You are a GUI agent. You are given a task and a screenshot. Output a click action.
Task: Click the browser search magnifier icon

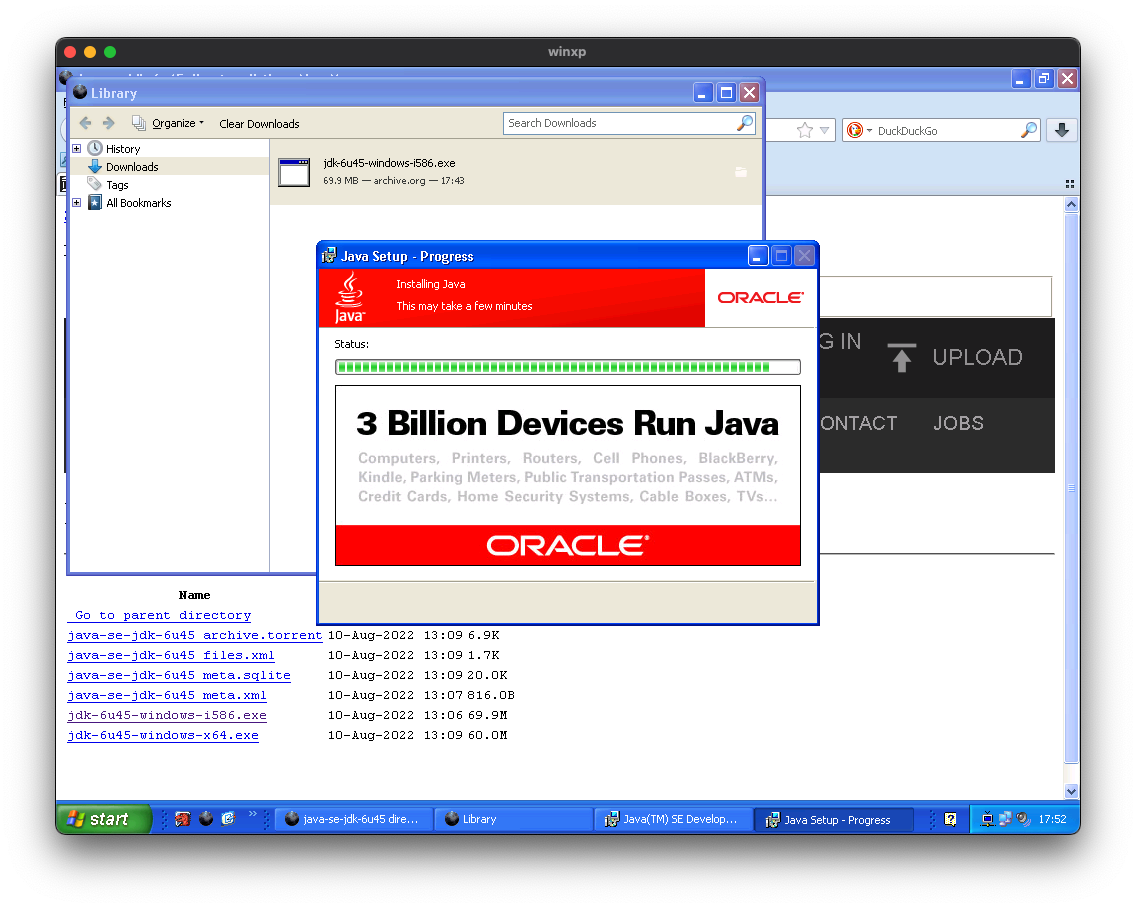click(1028, 130)
